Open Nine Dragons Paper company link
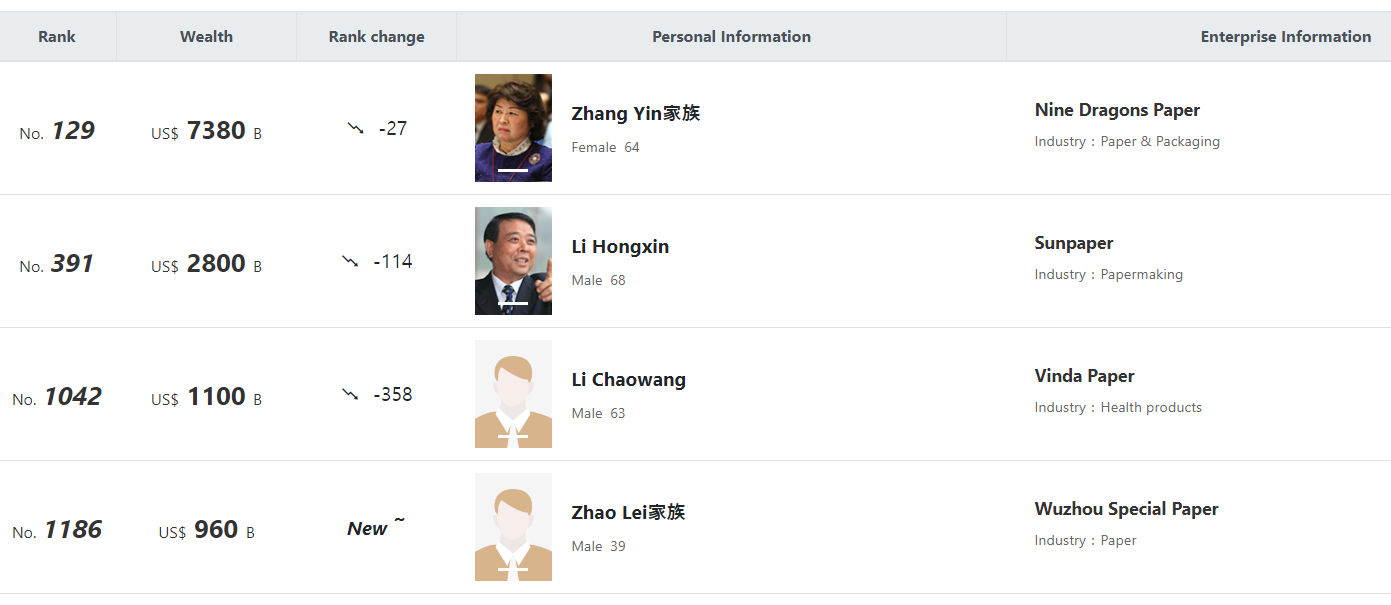 [x=1117, y=110]
